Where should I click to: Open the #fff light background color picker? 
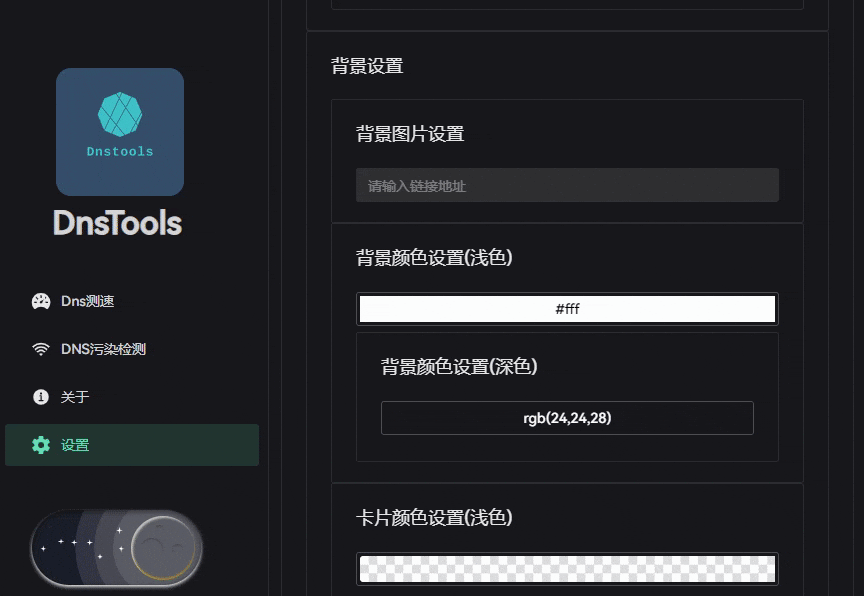[567, 308]
